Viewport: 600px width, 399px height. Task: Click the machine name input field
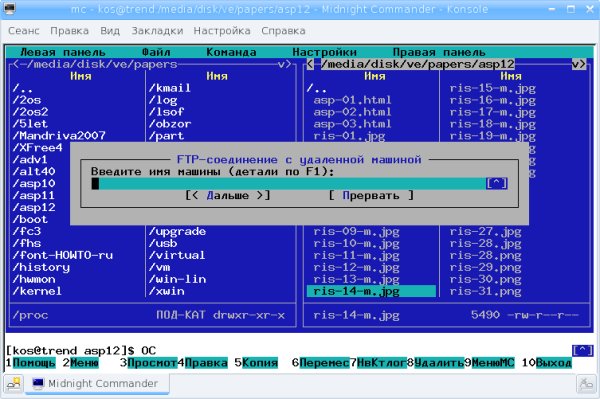point(289,184)
